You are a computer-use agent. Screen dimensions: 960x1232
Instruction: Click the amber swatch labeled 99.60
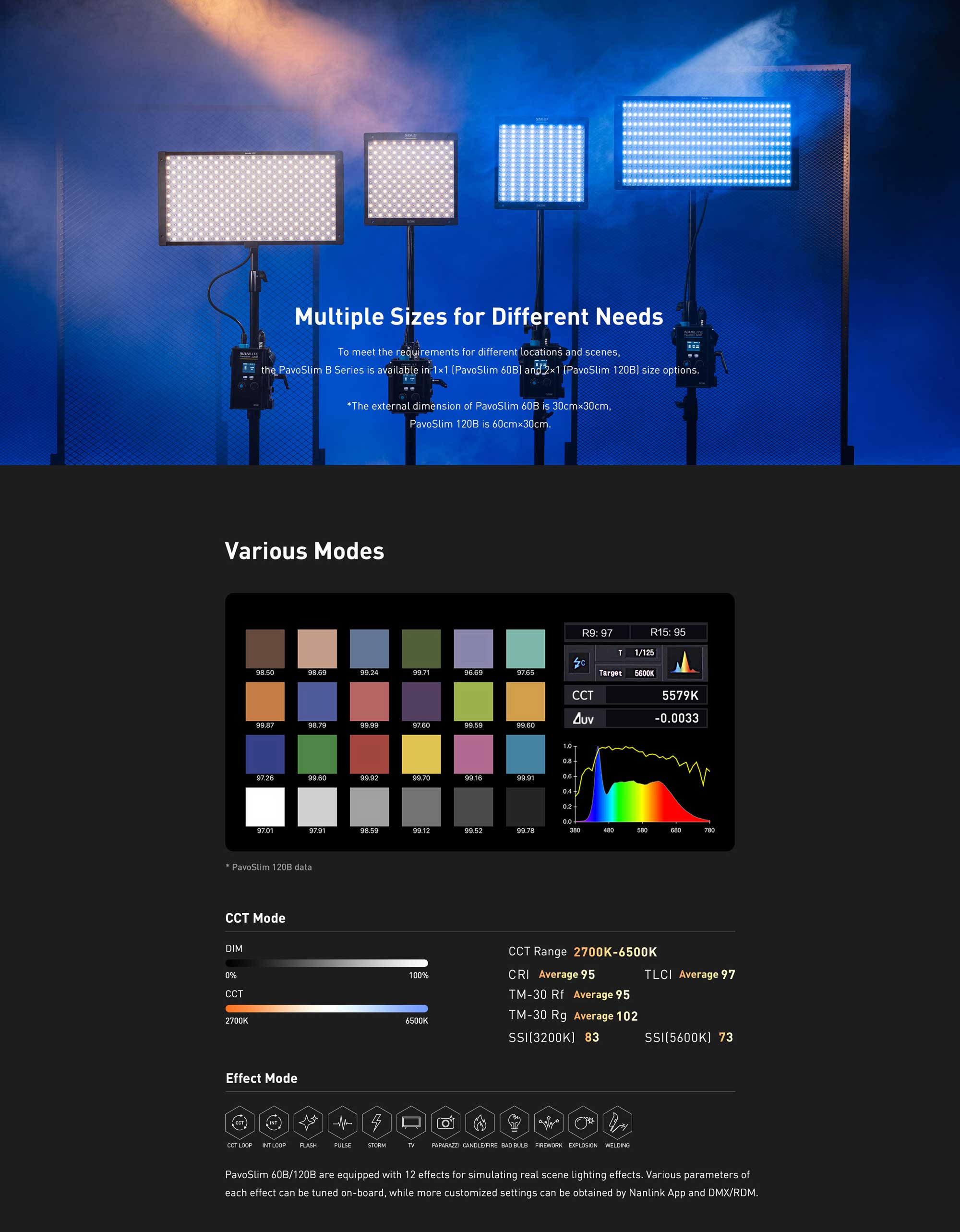tap(526, 701)
